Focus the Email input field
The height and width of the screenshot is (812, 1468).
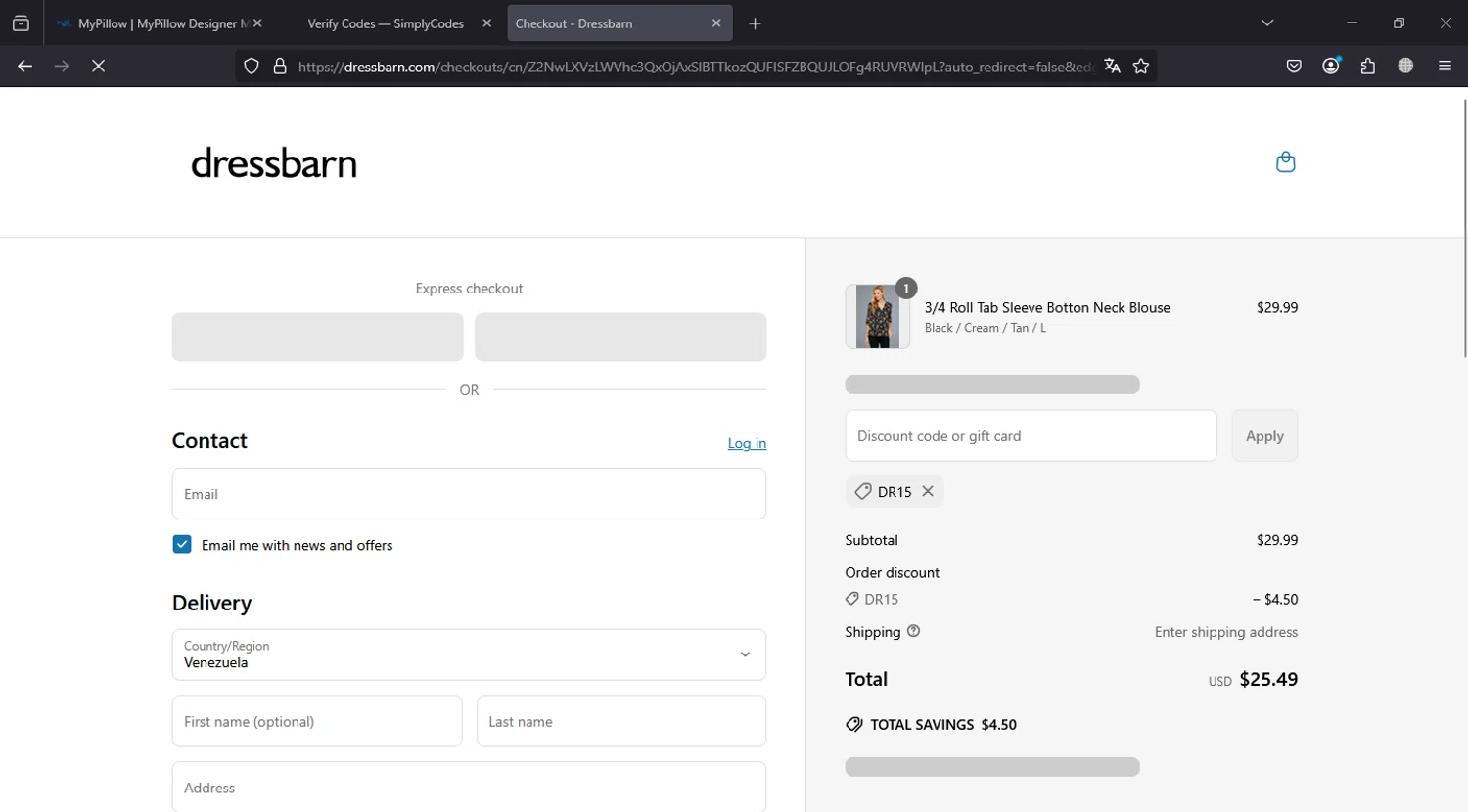tap(469, 493)
